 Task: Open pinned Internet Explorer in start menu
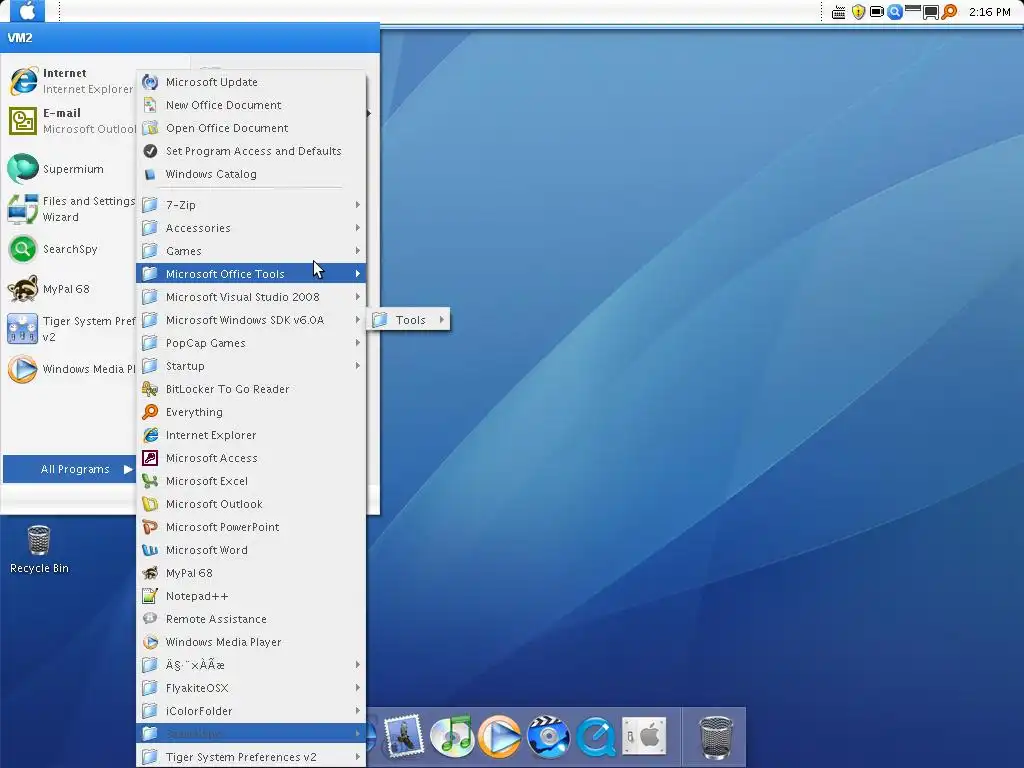pyautogui.click(x=71, y=81)
